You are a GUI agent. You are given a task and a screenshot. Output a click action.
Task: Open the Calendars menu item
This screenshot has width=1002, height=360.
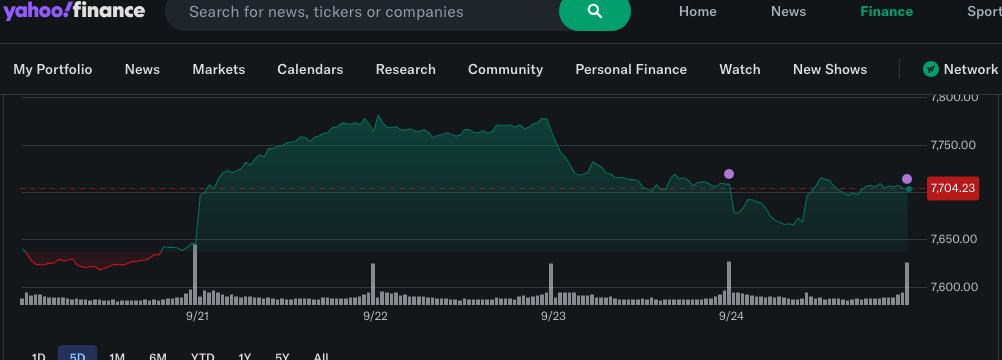(310, 69)
